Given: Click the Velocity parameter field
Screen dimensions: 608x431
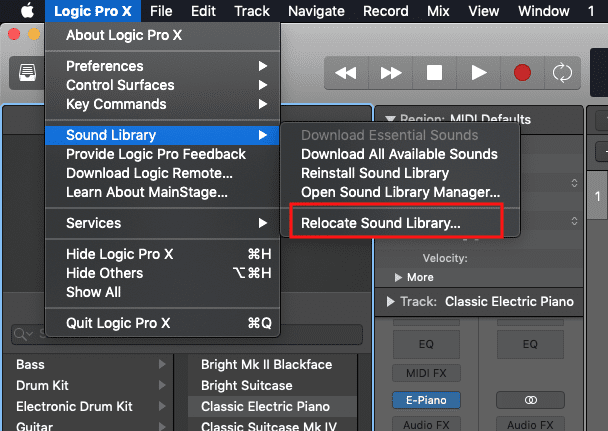Looking at the screenshot, I should click(479, 258).
